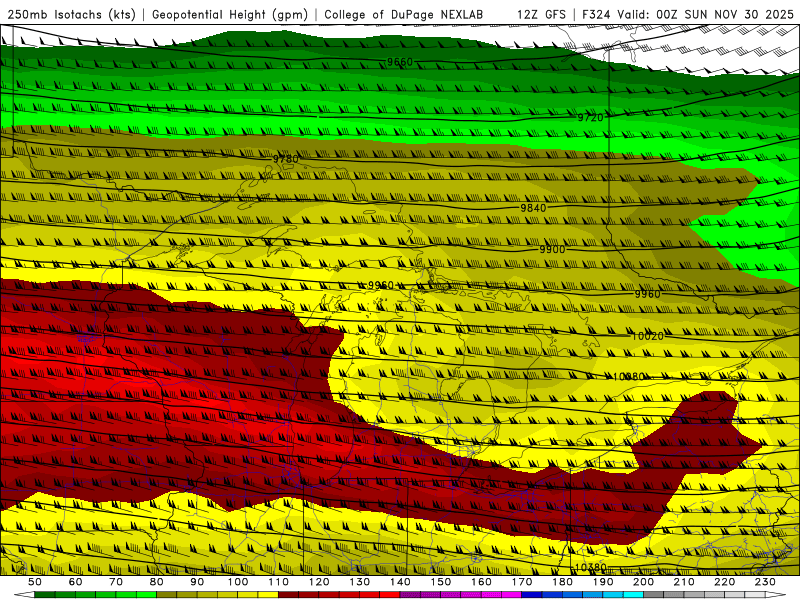Screen dimensions: 800x600
Task: Click the 90 kts color scale label
Action: (x=197, y=582)
